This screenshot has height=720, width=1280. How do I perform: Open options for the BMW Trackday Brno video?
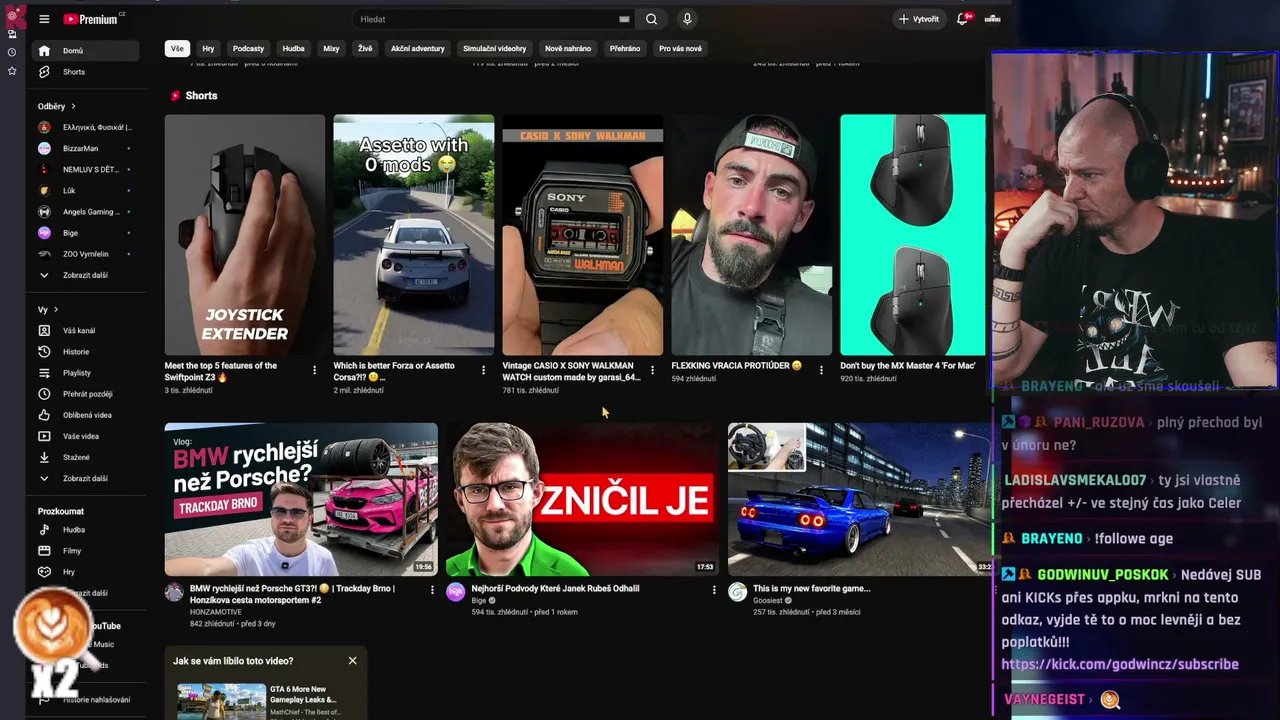pyautogui.click(x=432, y=590)
